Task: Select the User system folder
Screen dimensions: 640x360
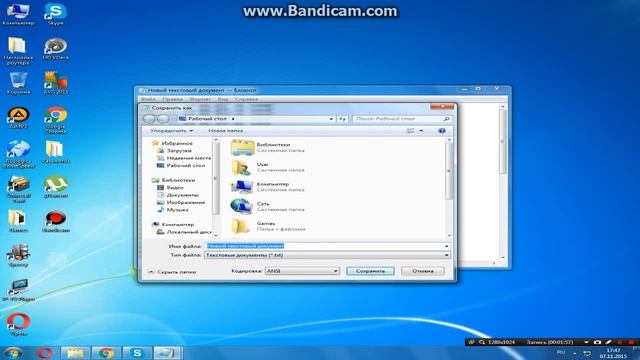Action: (268, 167)
